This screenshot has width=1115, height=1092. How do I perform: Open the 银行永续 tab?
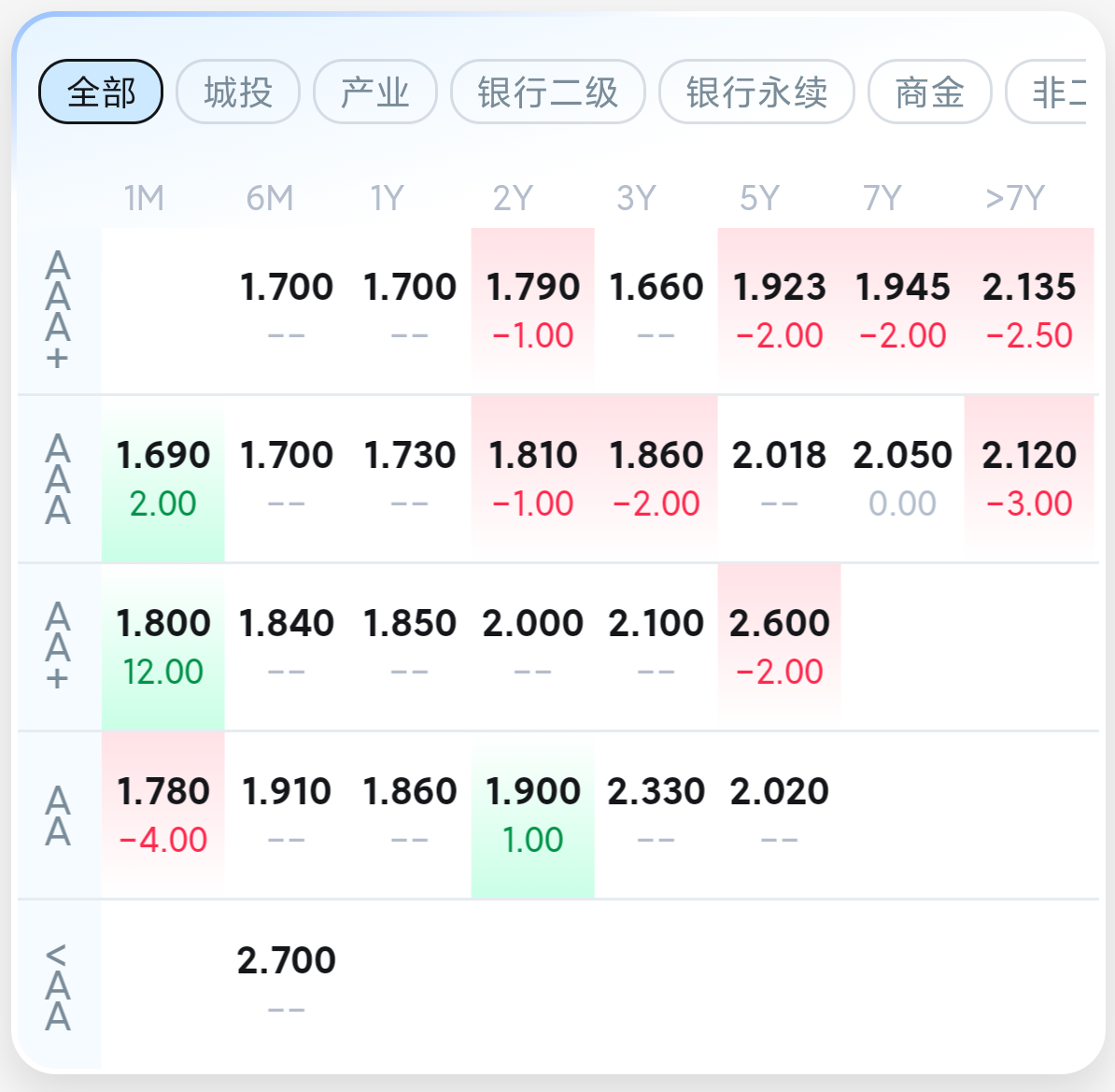point(756,92)
